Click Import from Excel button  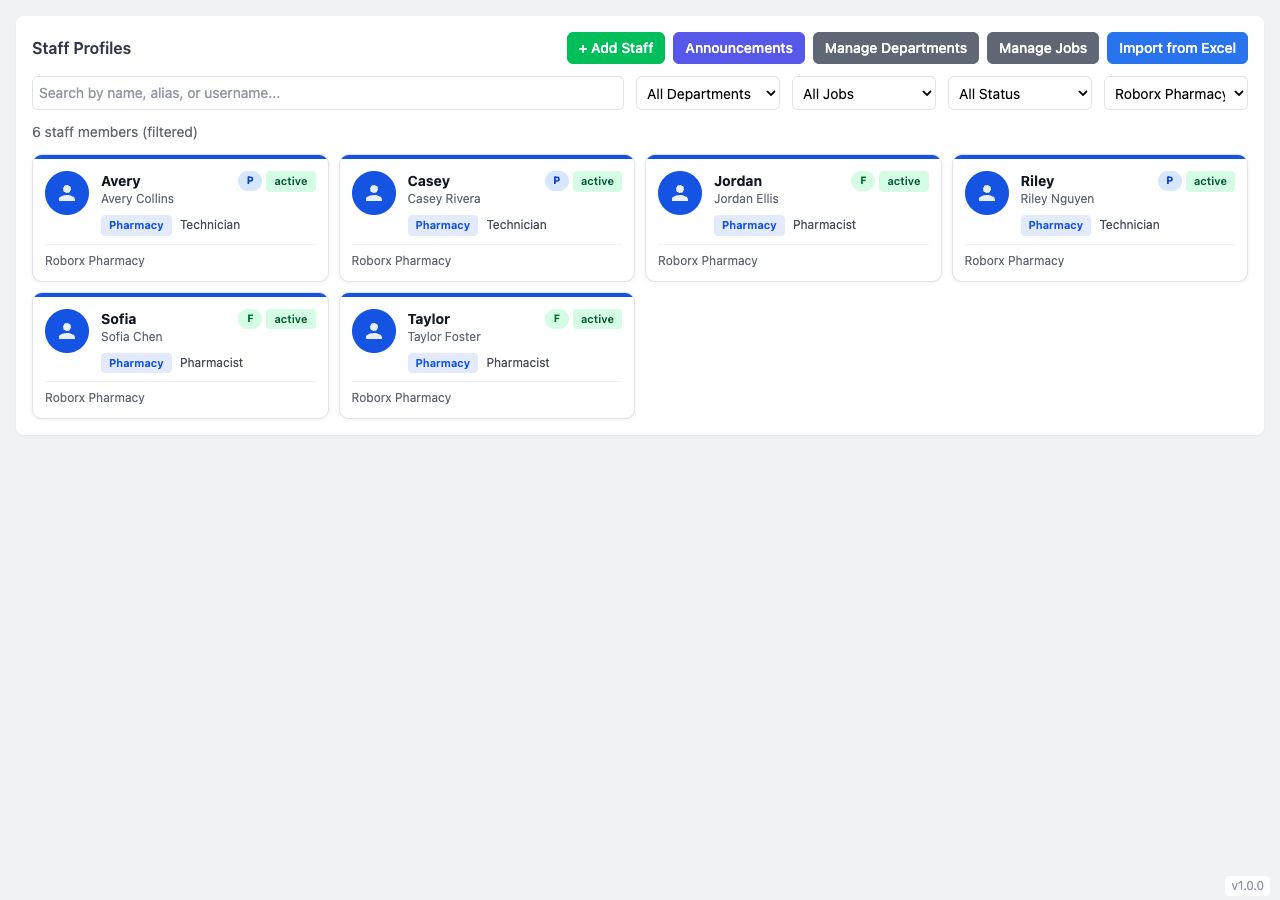[1177, 48]
